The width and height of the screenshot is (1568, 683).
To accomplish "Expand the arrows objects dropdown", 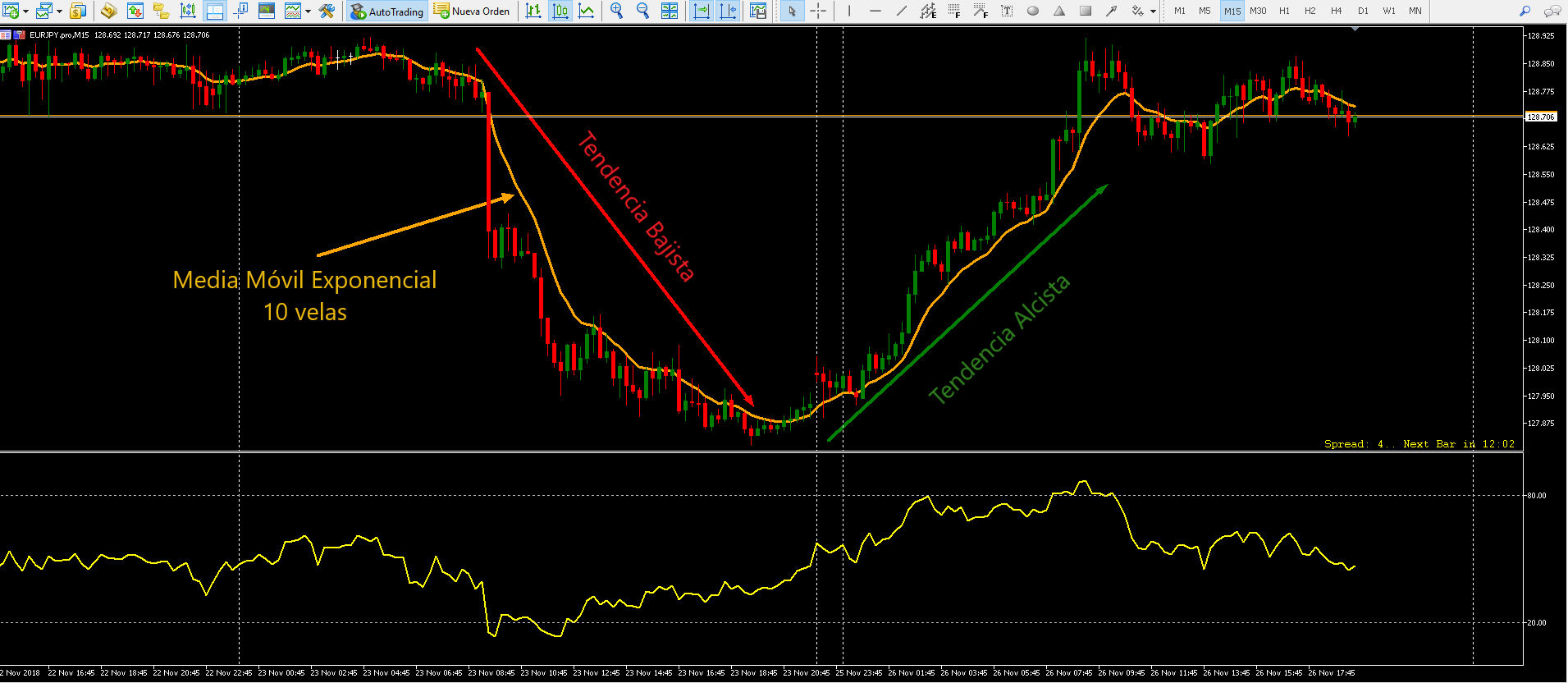I will 1153,11.
